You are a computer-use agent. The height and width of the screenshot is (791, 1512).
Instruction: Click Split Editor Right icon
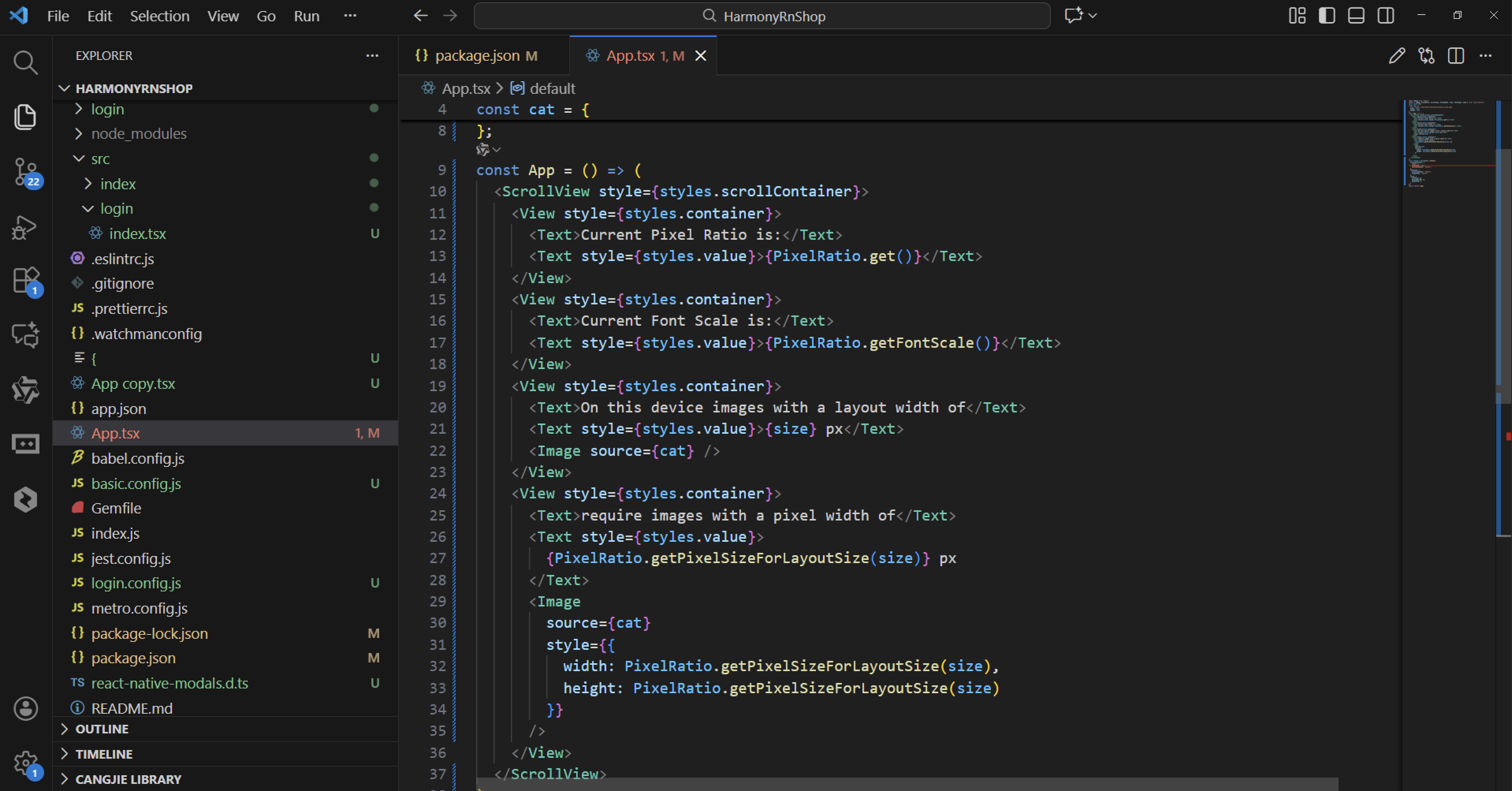click(1456, 56)
